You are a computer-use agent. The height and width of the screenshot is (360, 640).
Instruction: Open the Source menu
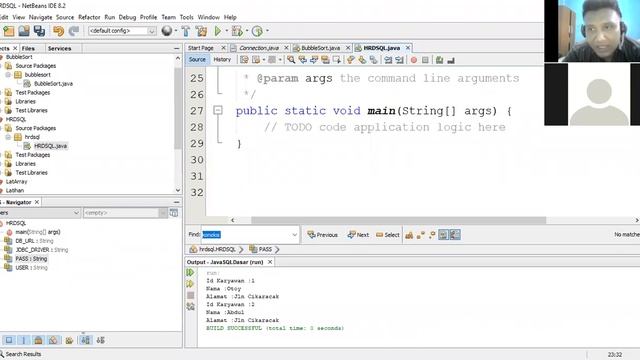click(65, 17)
